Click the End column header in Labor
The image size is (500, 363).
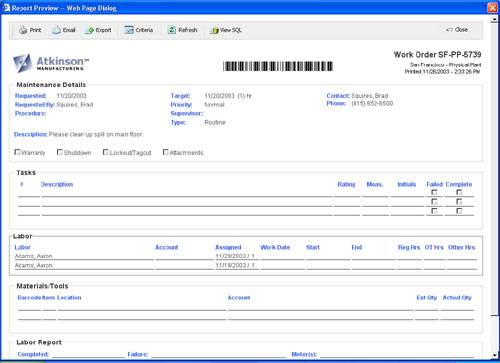tap(357, 247)
